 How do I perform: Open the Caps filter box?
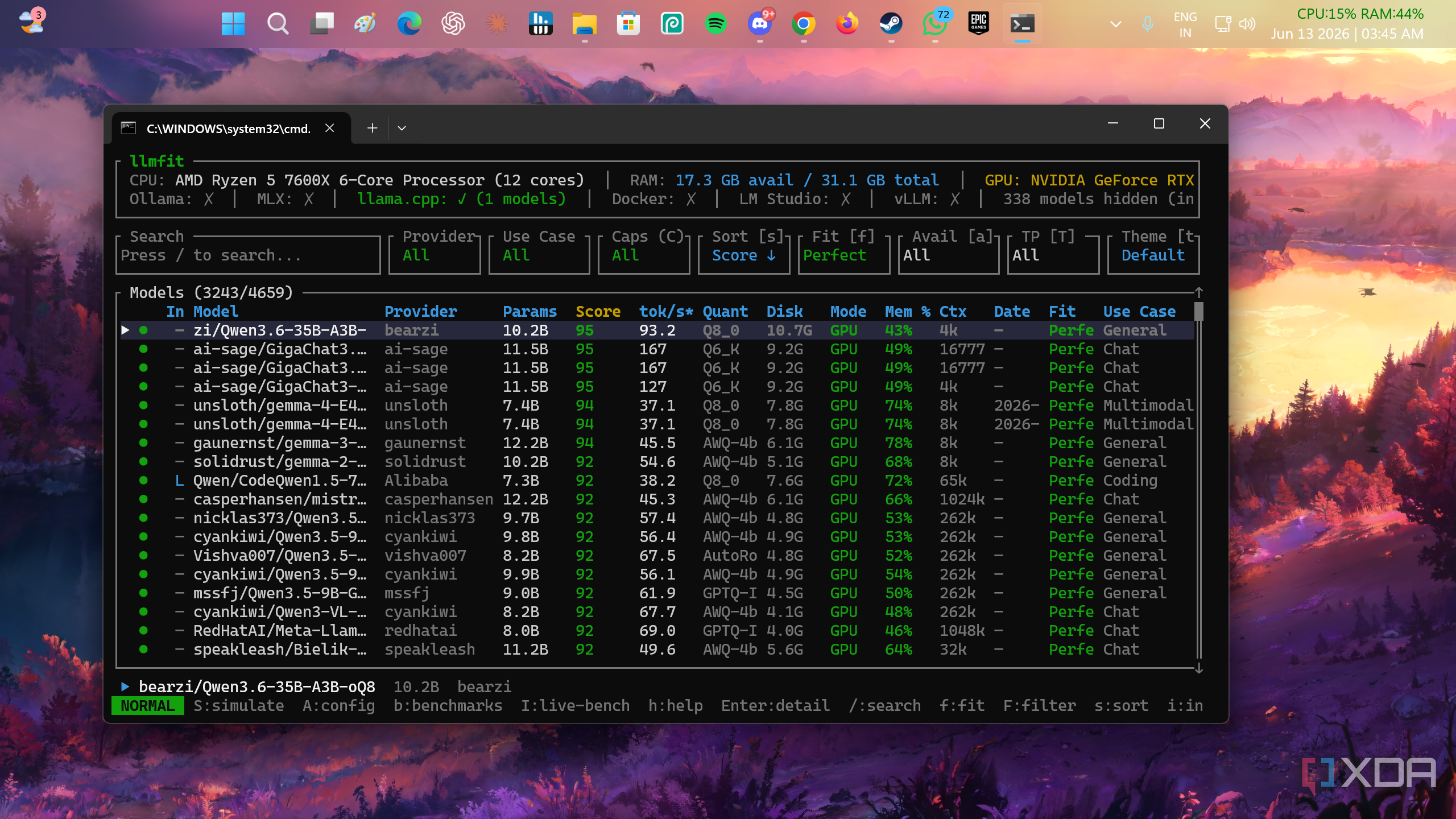pyautogui.click(x=644, y=255)
